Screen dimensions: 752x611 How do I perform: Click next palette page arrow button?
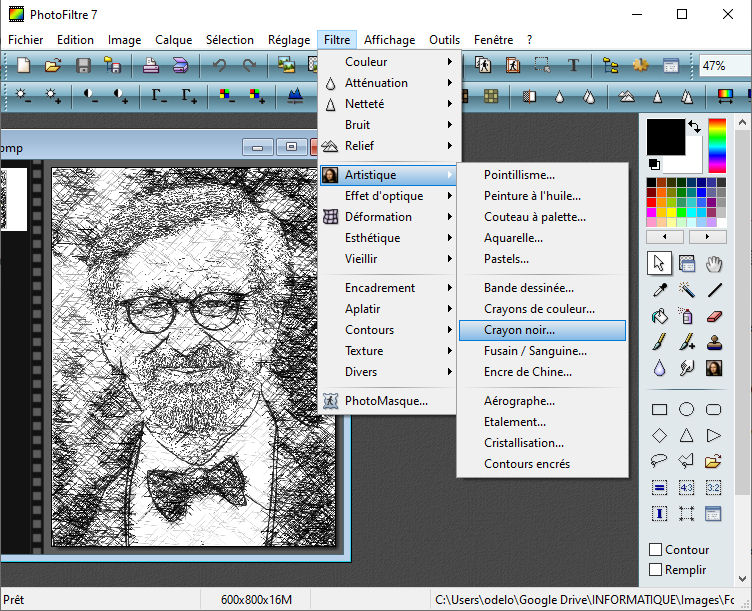707,237
